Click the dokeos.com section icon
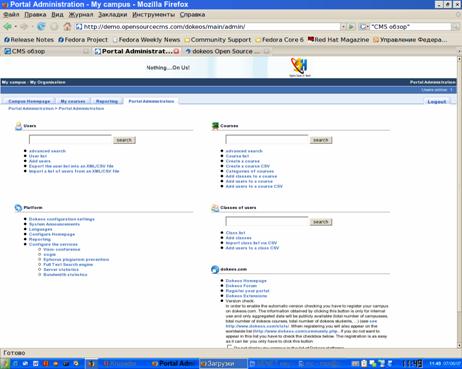 [x=215, y=269]
